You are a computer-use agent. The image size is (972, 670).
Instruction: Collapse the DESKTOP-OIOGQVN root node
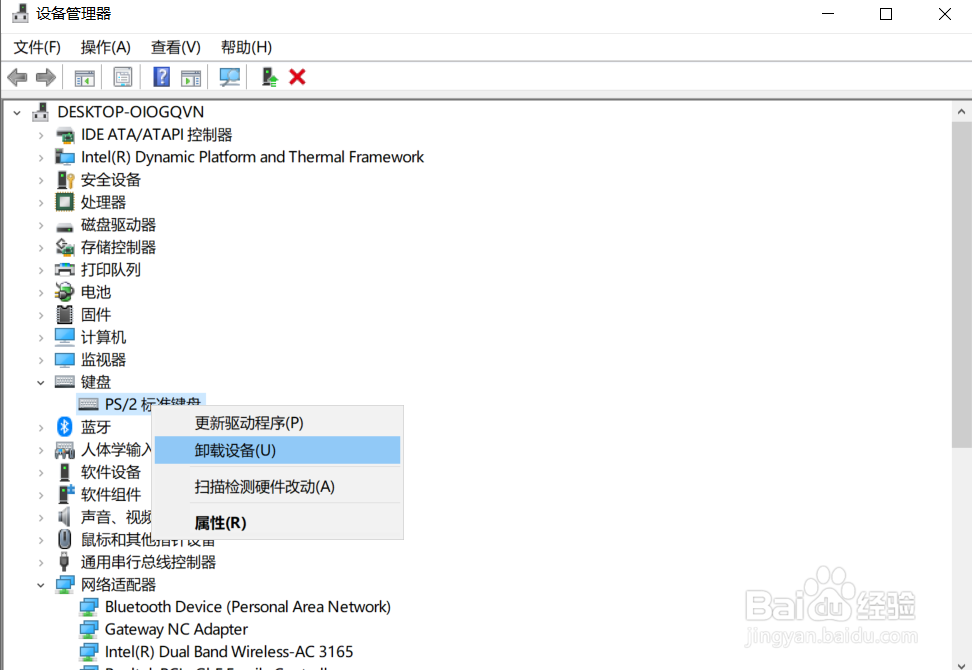point(17,113)
